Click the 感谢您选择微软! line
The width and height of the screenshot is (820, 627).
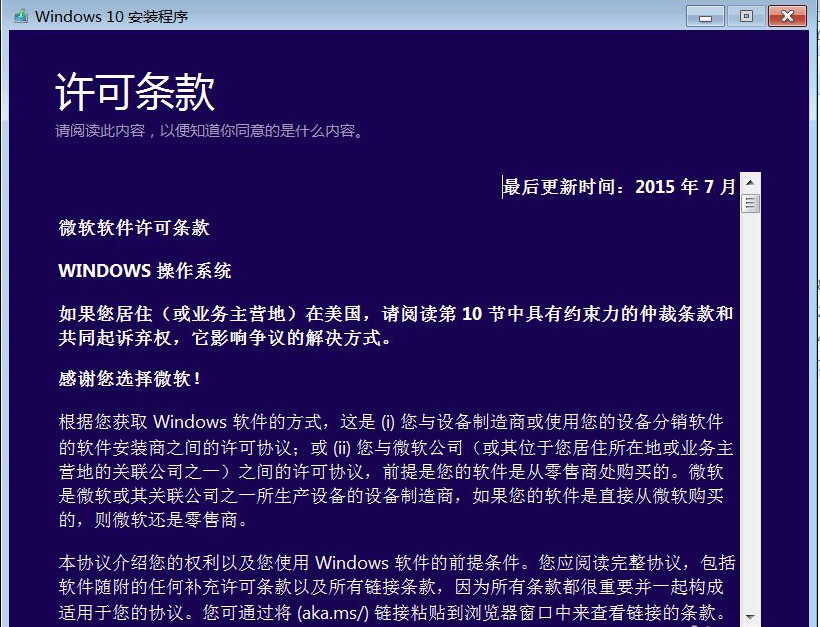click(129, 378)
